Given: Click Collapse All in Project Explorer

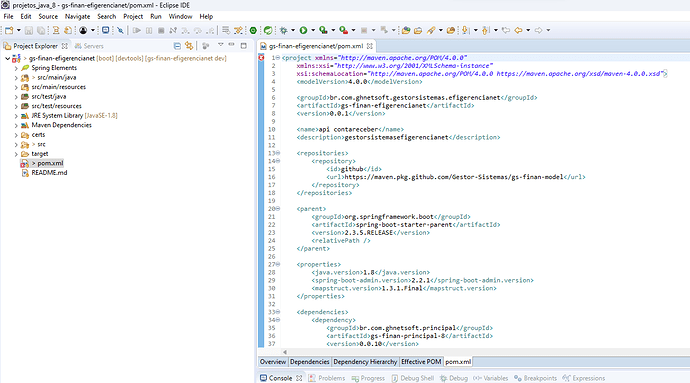Looking at the screenshot, I should point(177,46).
